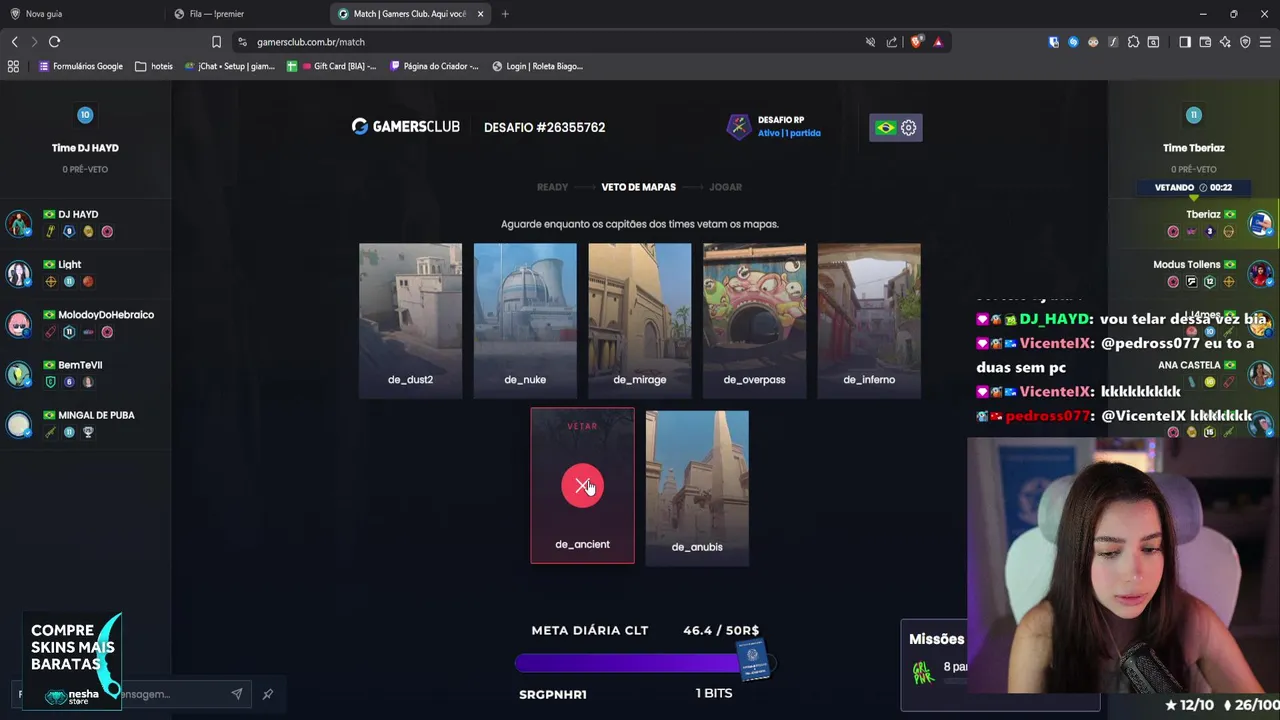Image resolution: width=1280 pixels, height=720 pixels.
Task: Open browser hamburger main menu
Action: pyautogui.click(x=1265, y=42)
